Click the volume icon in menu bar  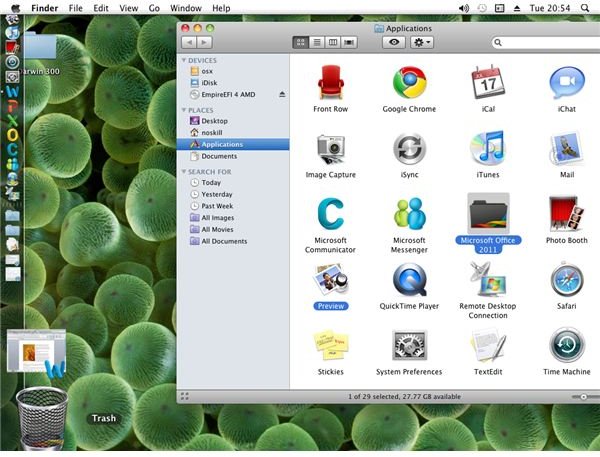[464, 8]
